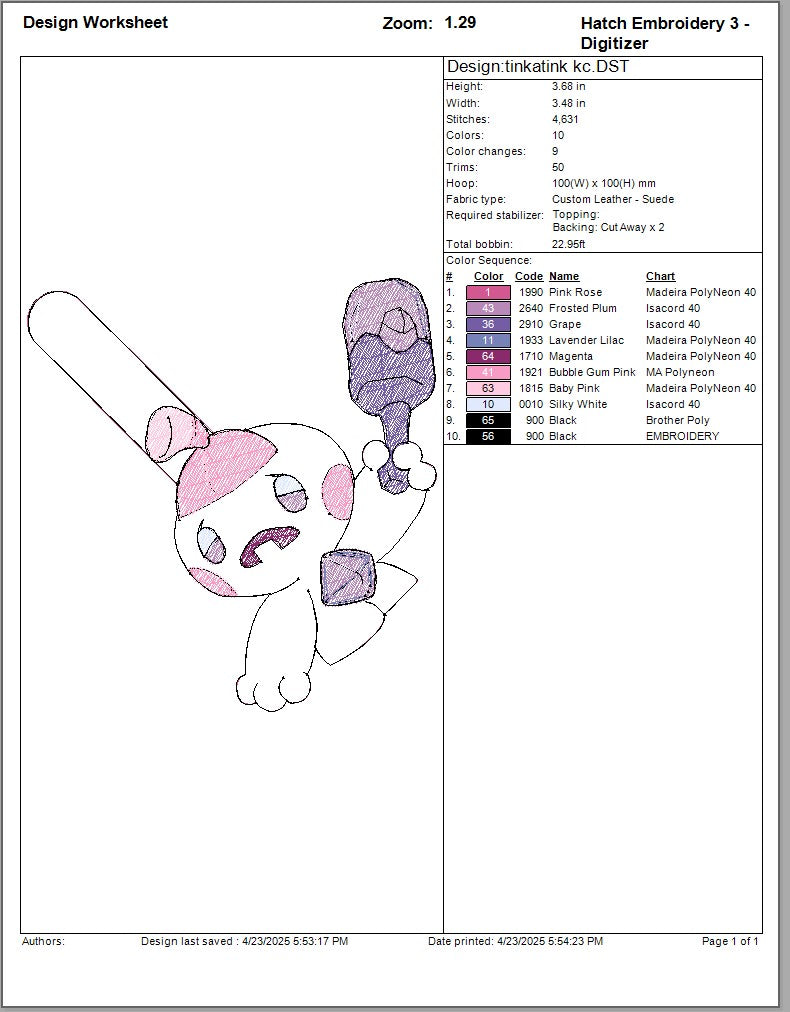Screen dimensions: 790x1012
Task: Click the Black swatch numbered 65
Action: (x=488, y=420)
